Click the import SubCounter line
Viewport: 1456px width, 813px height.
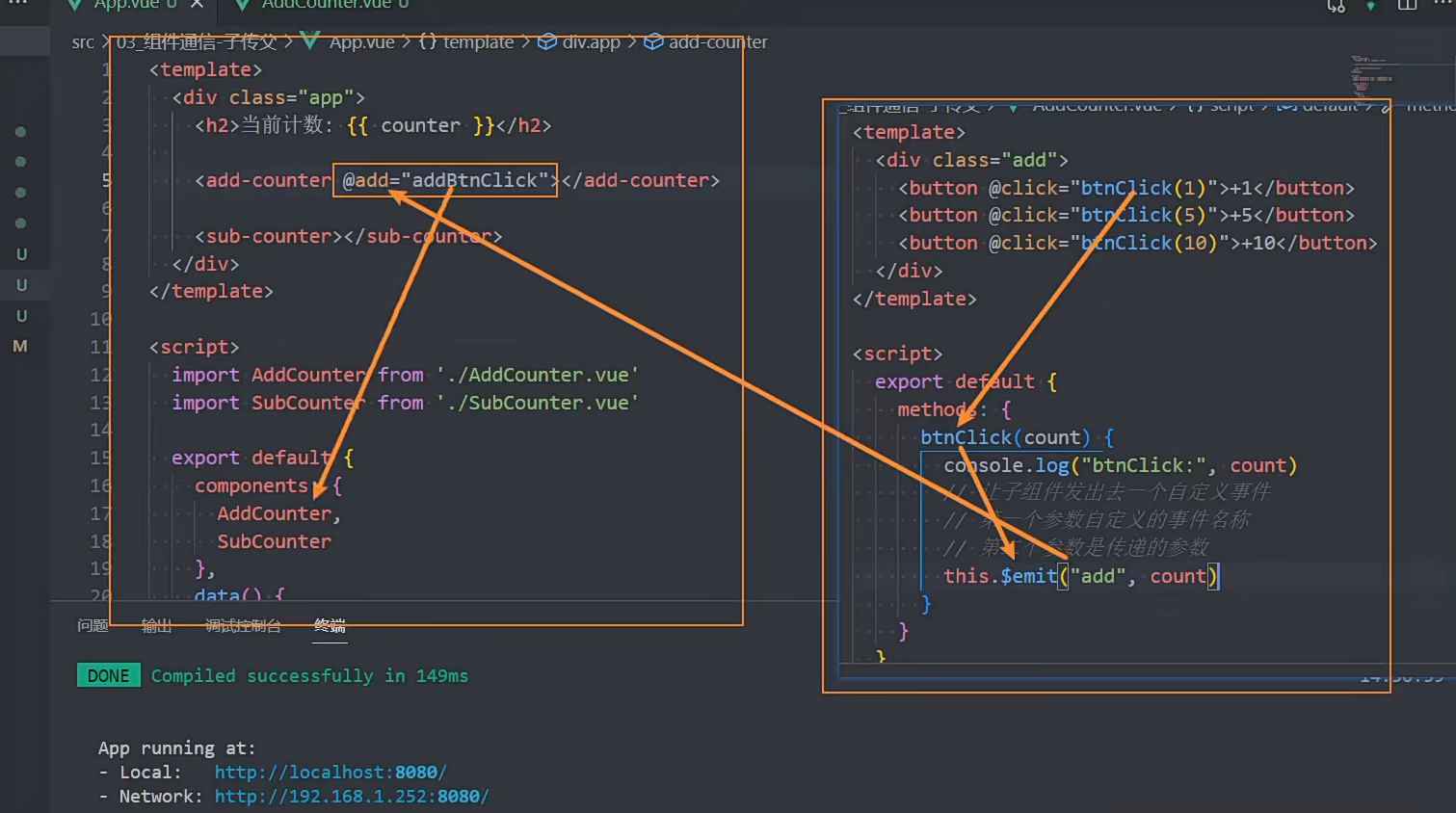(405, 404)
